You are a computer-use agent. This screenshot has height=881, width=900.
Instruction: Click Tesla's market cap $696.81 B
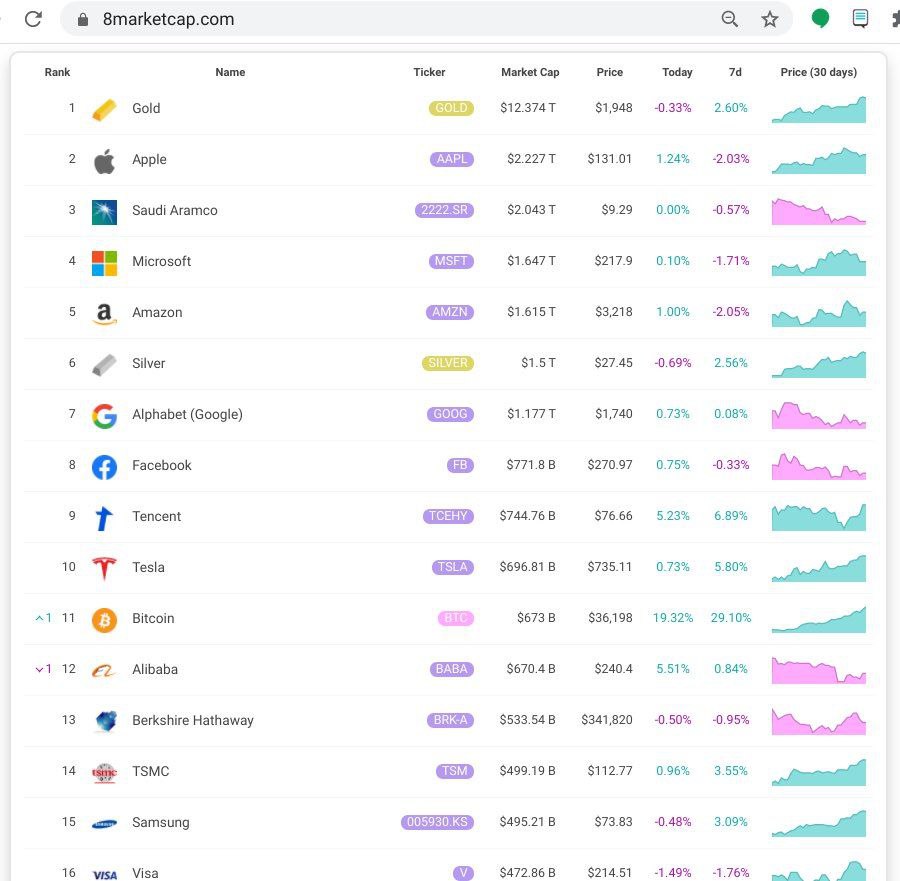tap(527, 567)
